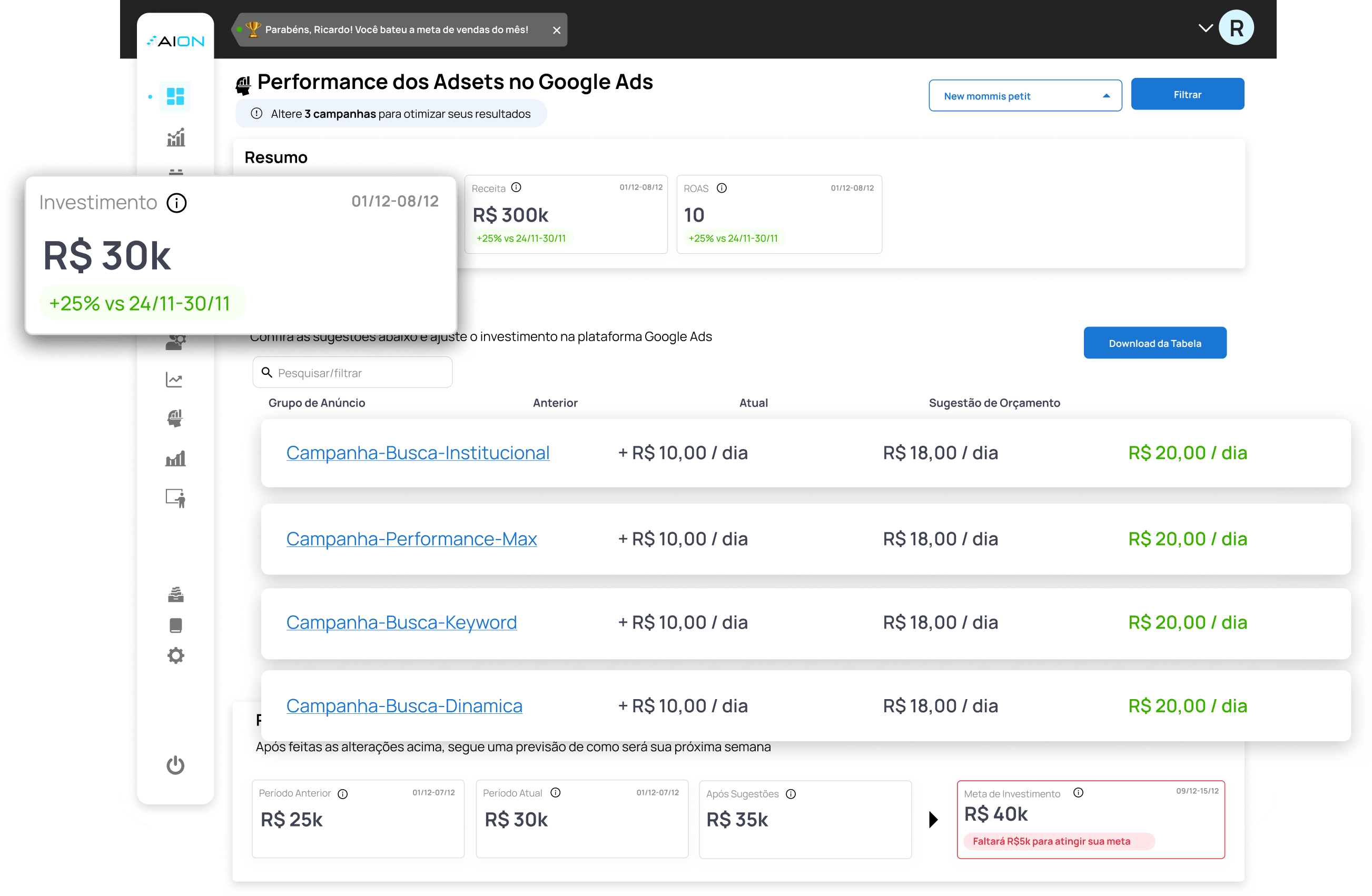Open the dashboard grid icon in the sidebar
1372x896 pixels.
[x=175, y=96]
